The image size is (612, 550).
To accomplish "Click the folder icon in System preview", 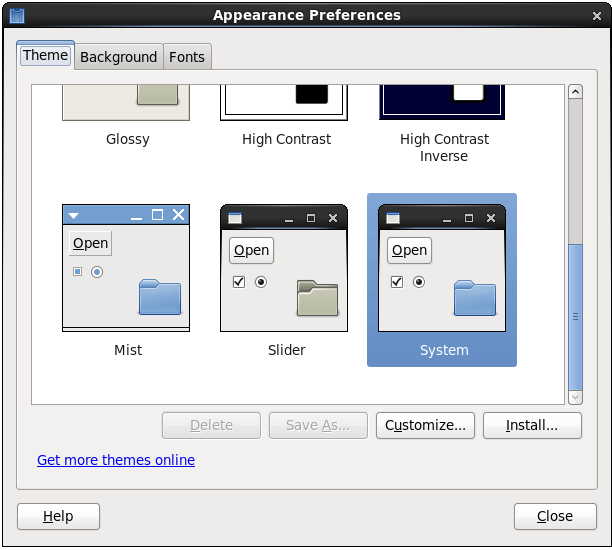I will coord(475,298).
